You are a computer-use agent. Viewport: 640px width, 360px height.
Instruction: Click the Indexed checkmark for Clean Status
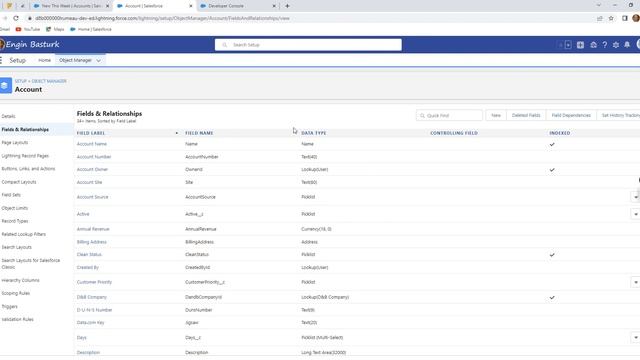pos(552,255)
